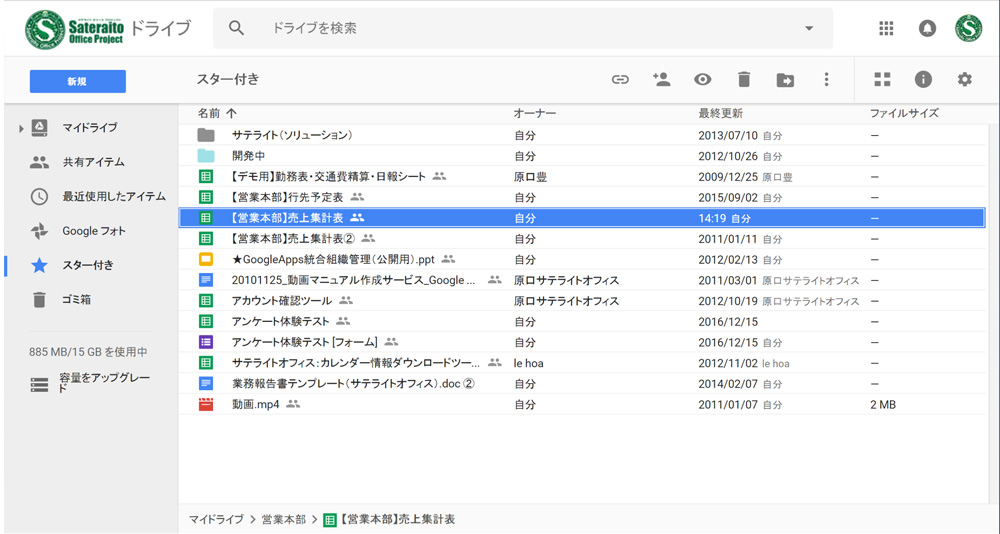Click 885 MB/15 GB を使用中 storage text
The width and height of the screenshot is (1000, 534).
88,352
